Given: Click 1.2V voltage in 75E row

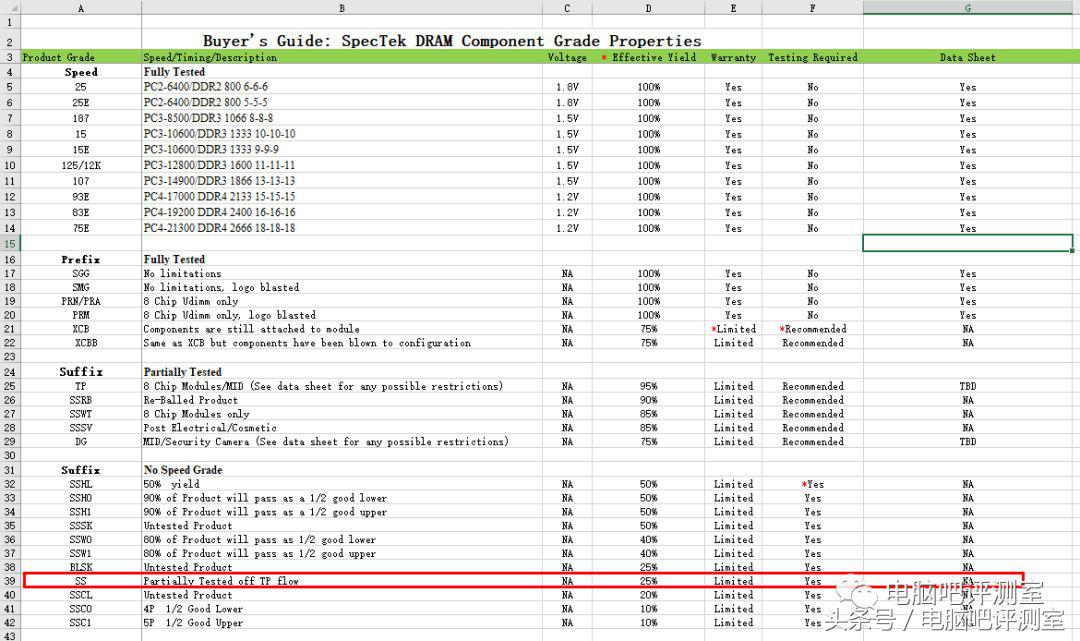Looking at the screenshot, I should pyautogui.click(x=567, y=228).
